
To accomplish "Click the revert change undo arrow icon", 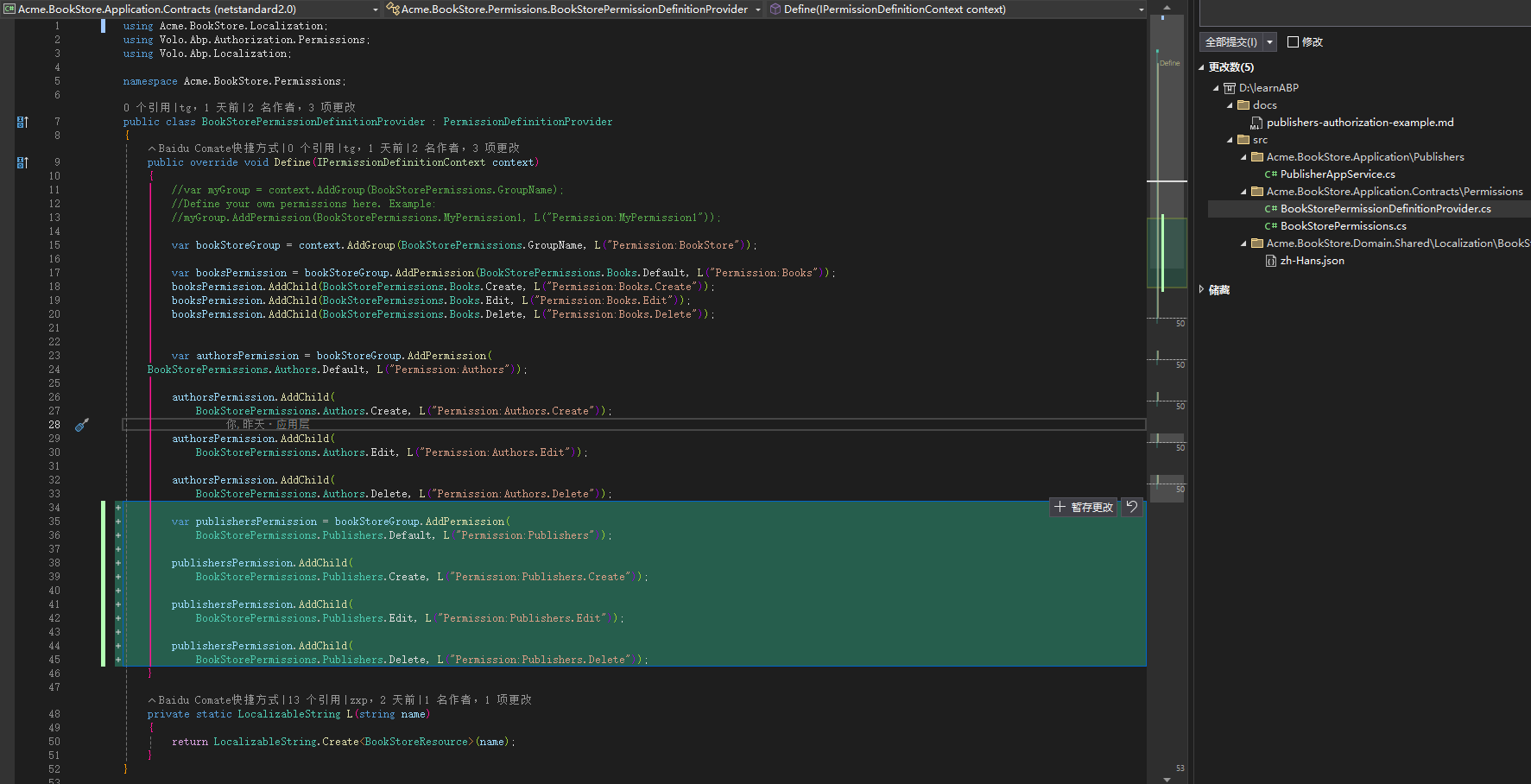I will click(1132, 507).
